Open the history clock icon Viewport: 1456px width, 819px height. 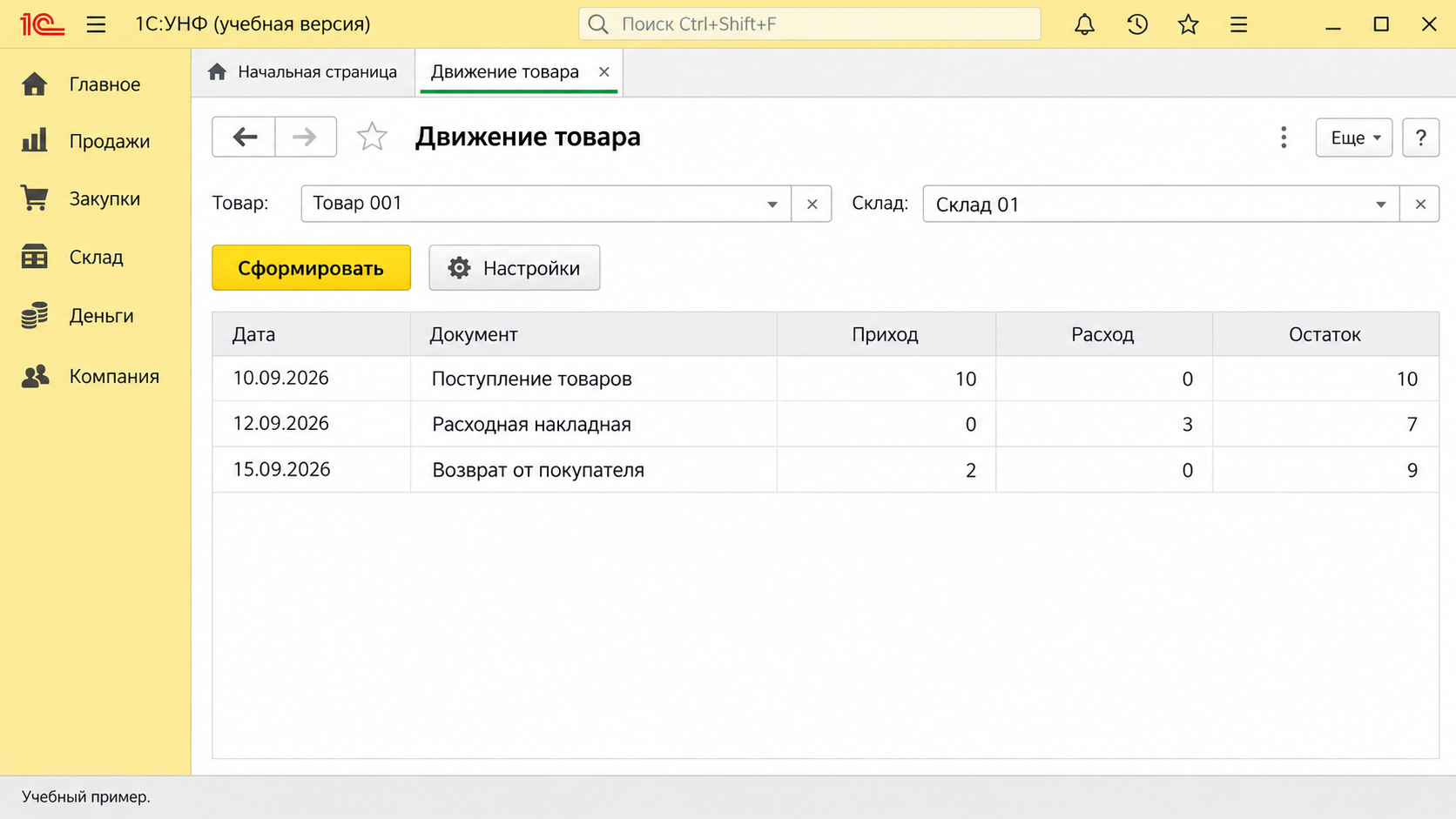coord(1136,24)
